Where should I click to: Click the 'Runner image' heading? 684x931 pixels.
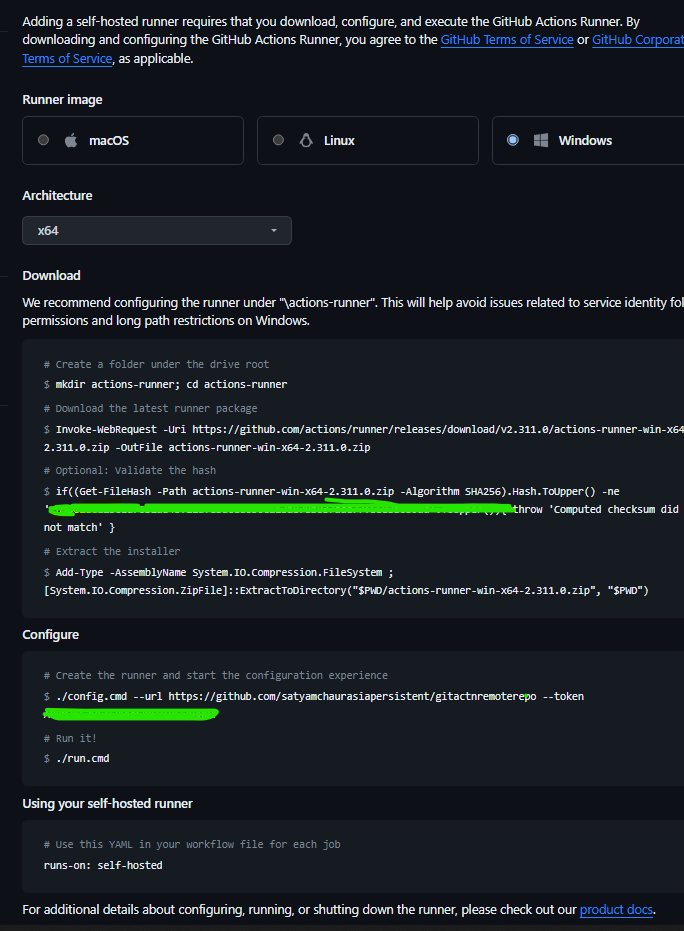[62, 100]
